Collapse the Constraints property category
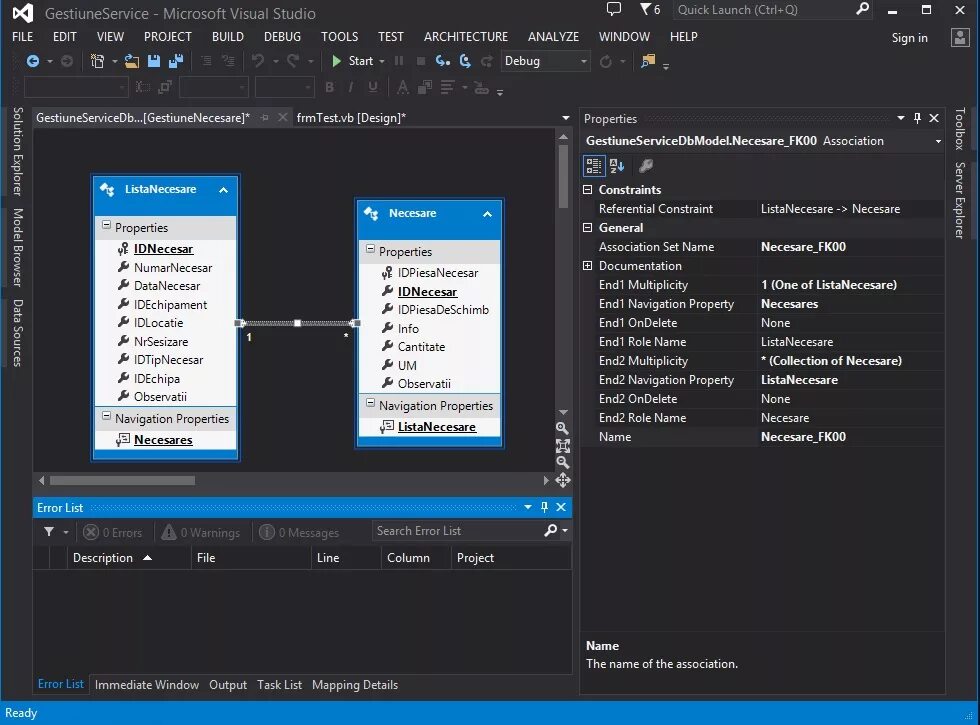This screenshot has width=980, height=725. [588, 189]
